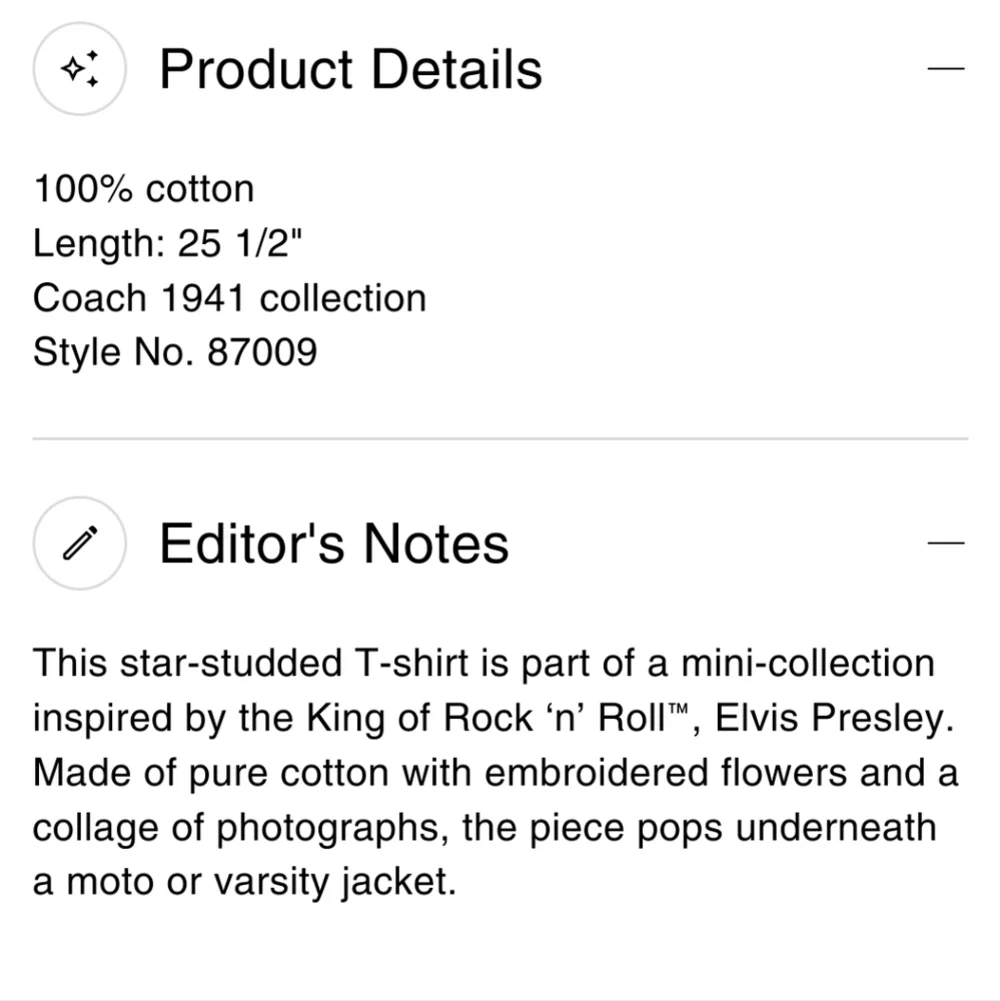Click the divider line between the sections

tap(500, 438)
